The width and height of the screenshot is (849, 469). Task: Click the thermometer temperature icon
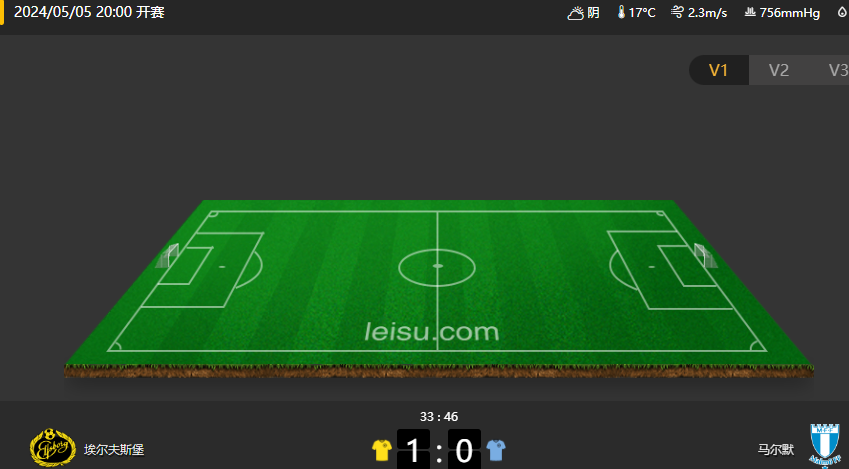point(621,12)
